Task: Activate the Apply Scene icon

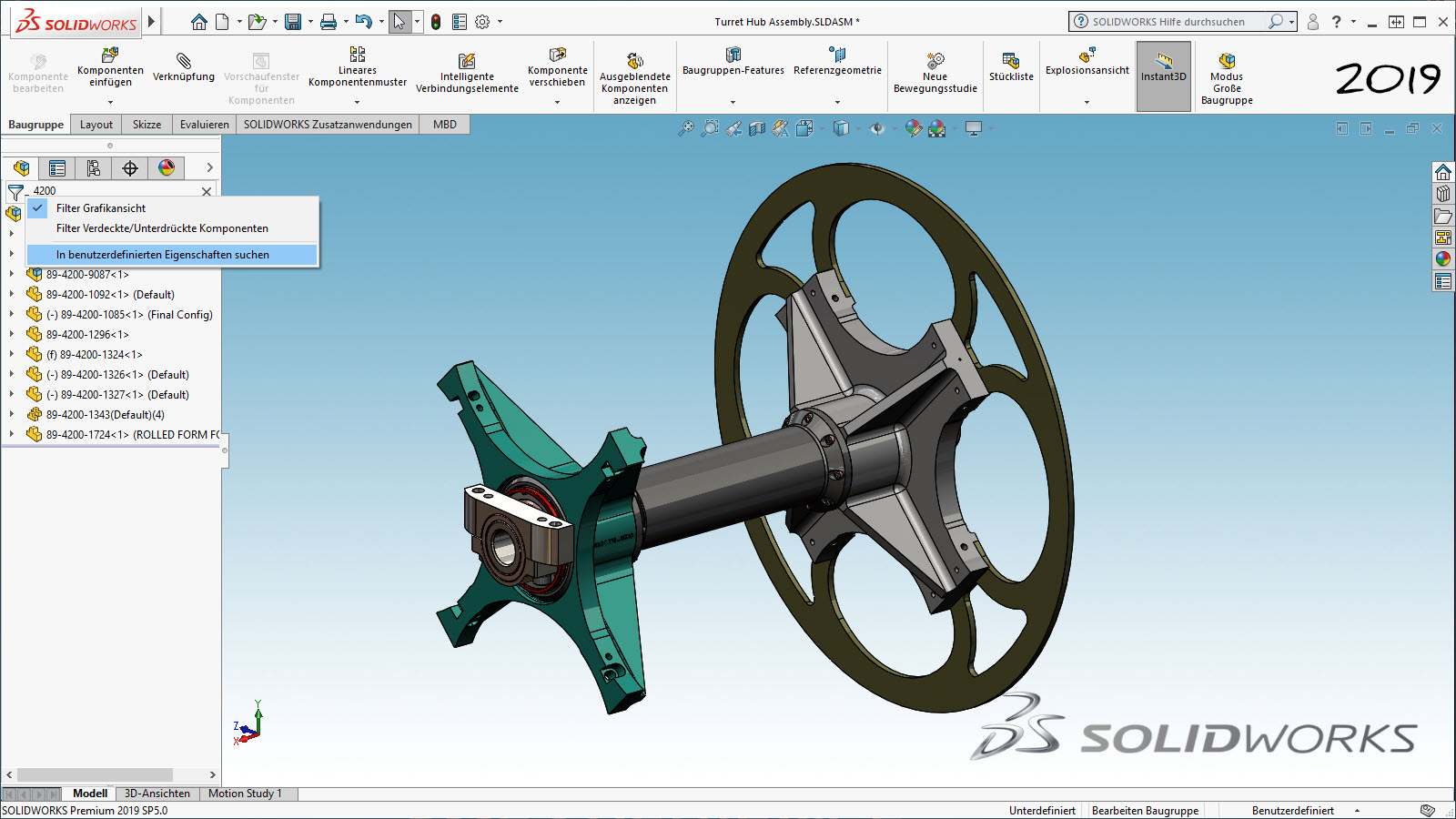Action: [936, 129]
